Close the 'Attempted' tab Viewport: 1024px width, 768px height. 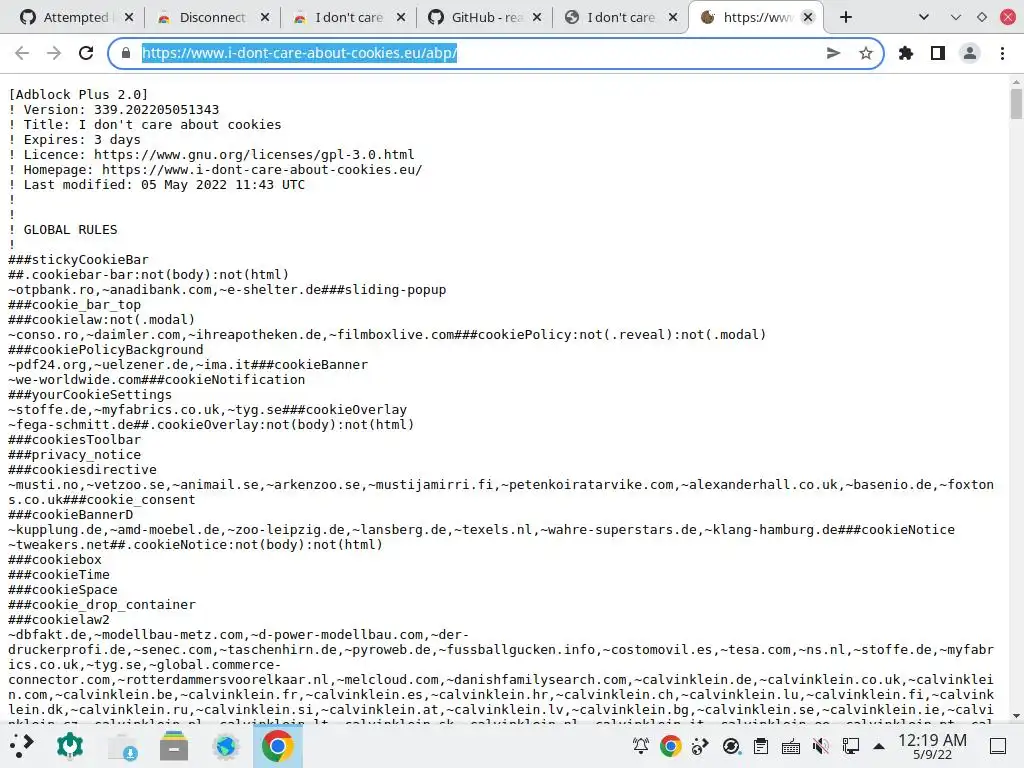129,17
